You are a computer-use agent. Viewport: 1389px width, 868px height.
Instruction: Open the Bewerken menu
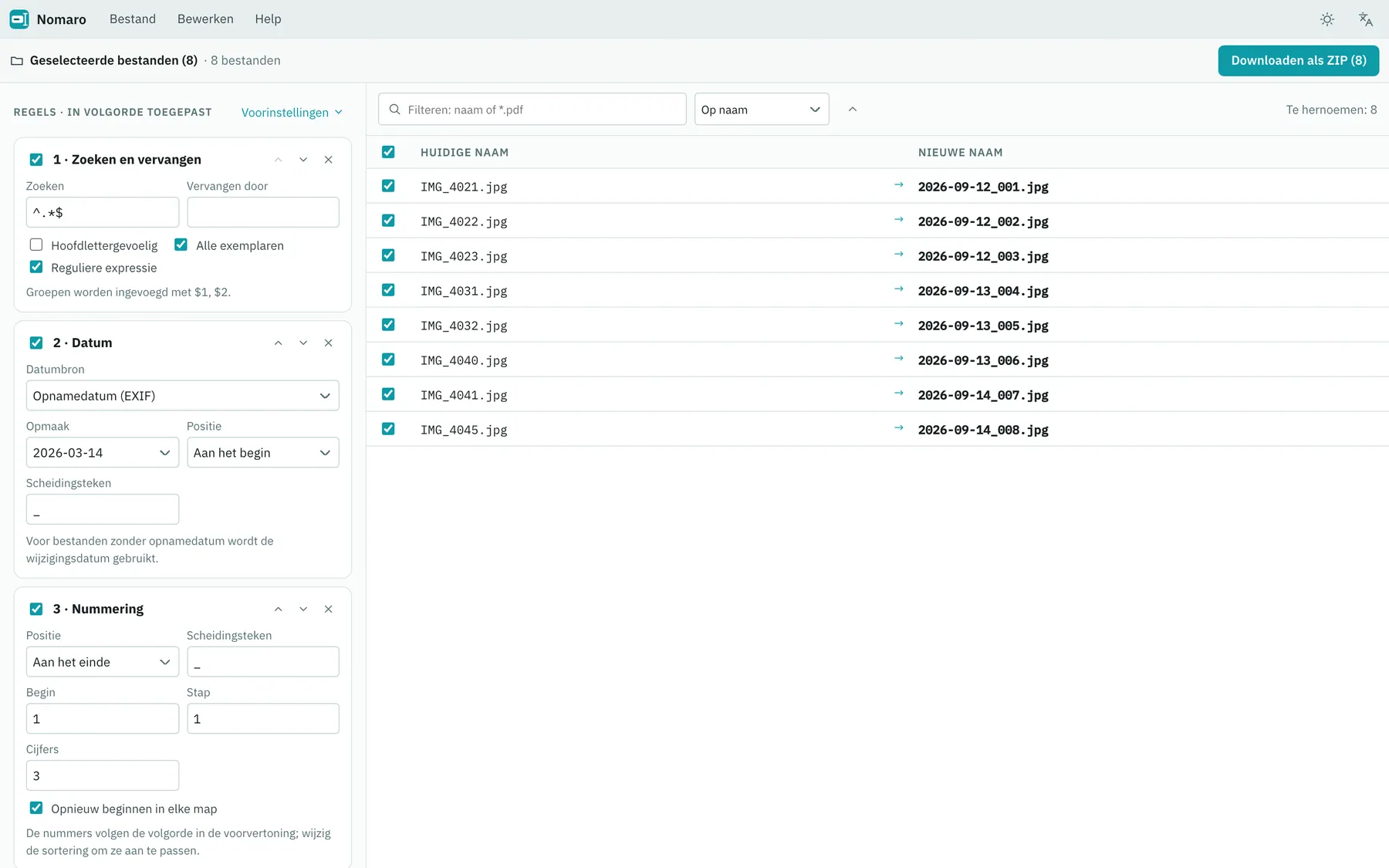tap(205, 19)
